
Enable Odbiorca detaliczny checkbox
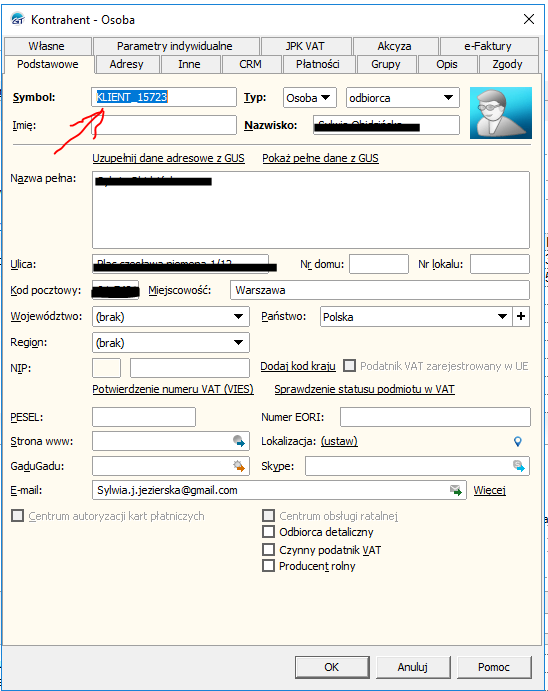click(268, 531)
